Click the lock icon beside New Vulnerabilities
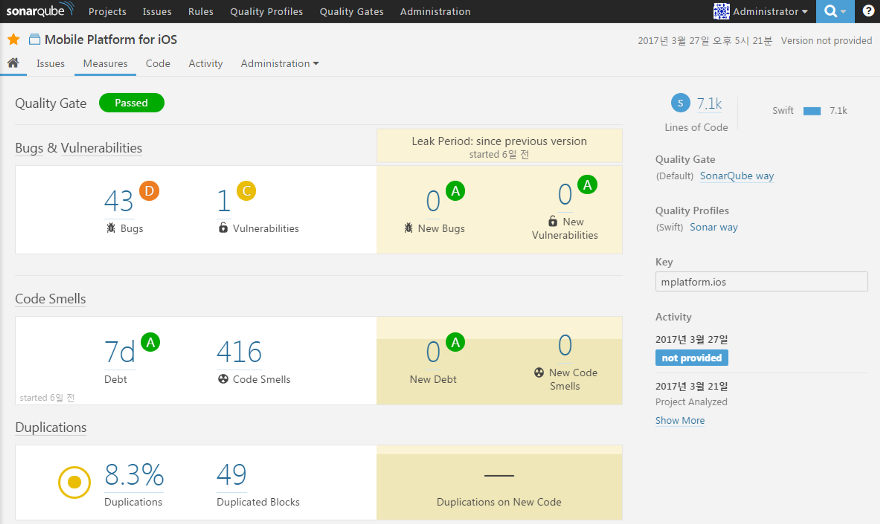Screen dimensions: 880x524 click(x=553, y=221)
